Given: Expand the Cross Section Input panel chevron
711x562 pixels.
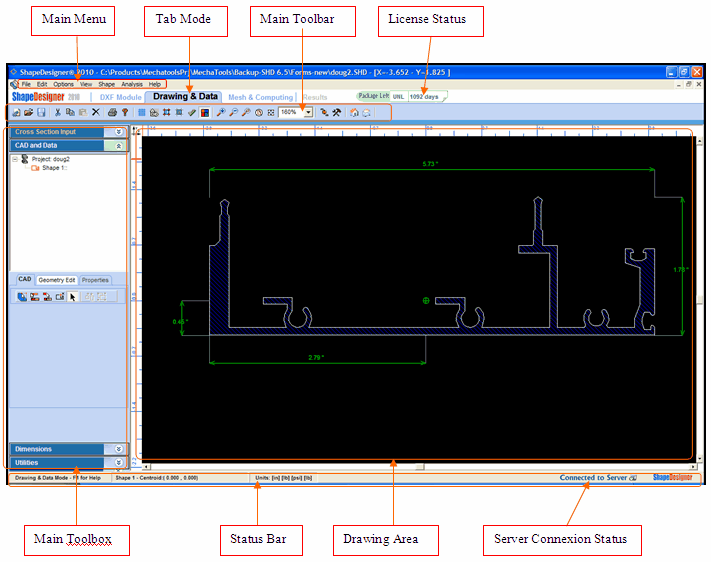Looking at the screenshot, I should (118, 132).
